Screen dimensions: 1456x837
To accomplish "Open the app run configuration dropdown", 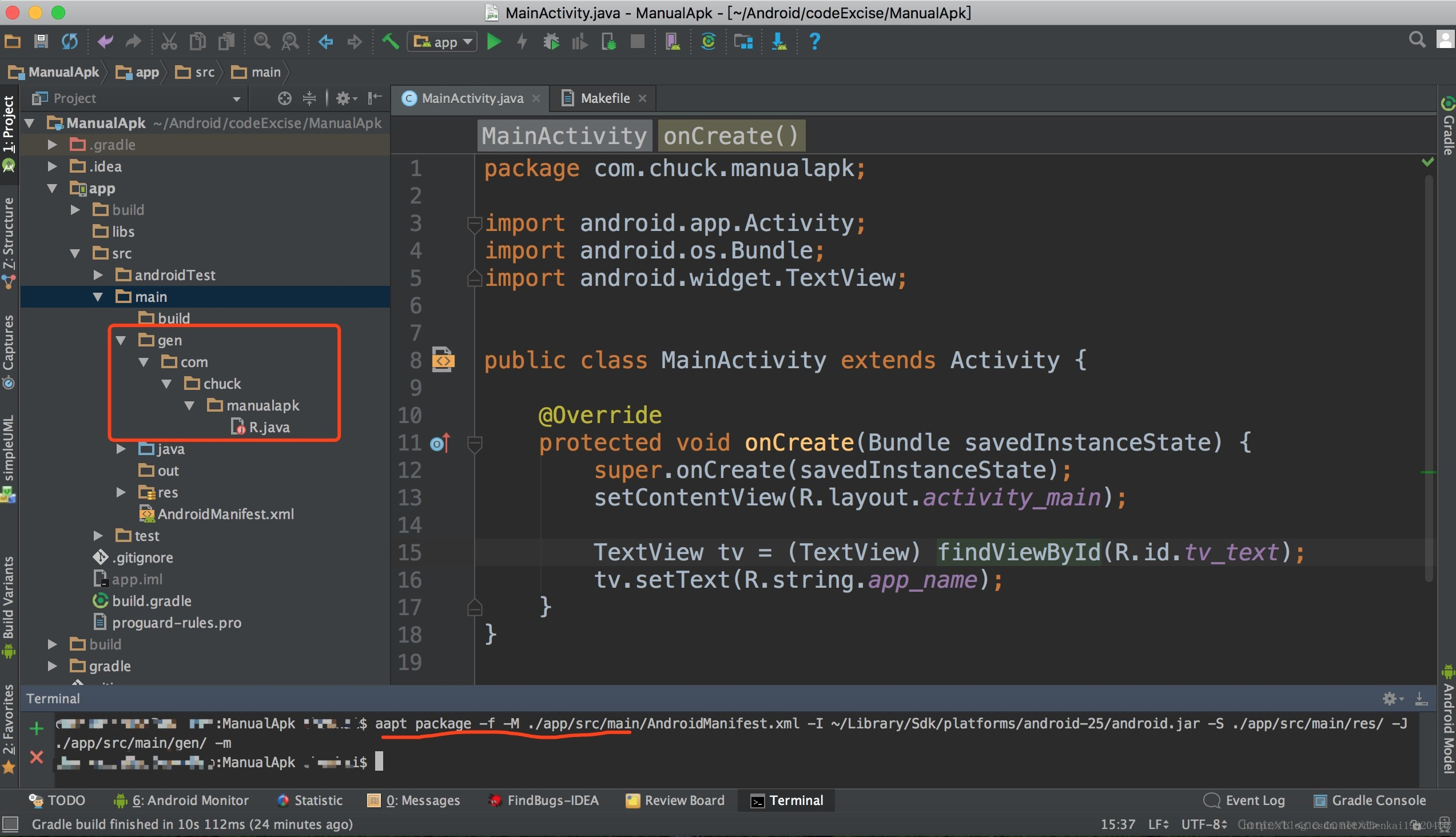I will [x=441, y=41].
